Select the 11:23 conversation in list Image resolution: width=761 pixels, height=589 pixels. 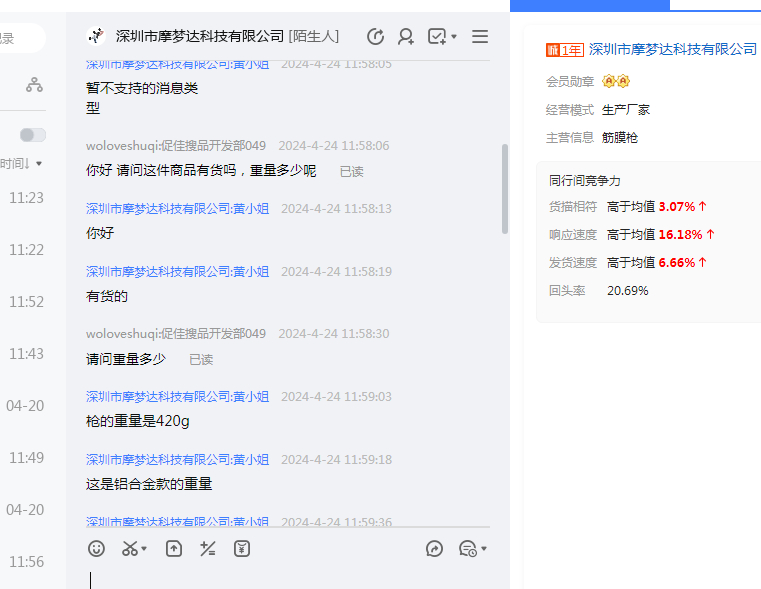click(x=26, y=198)
